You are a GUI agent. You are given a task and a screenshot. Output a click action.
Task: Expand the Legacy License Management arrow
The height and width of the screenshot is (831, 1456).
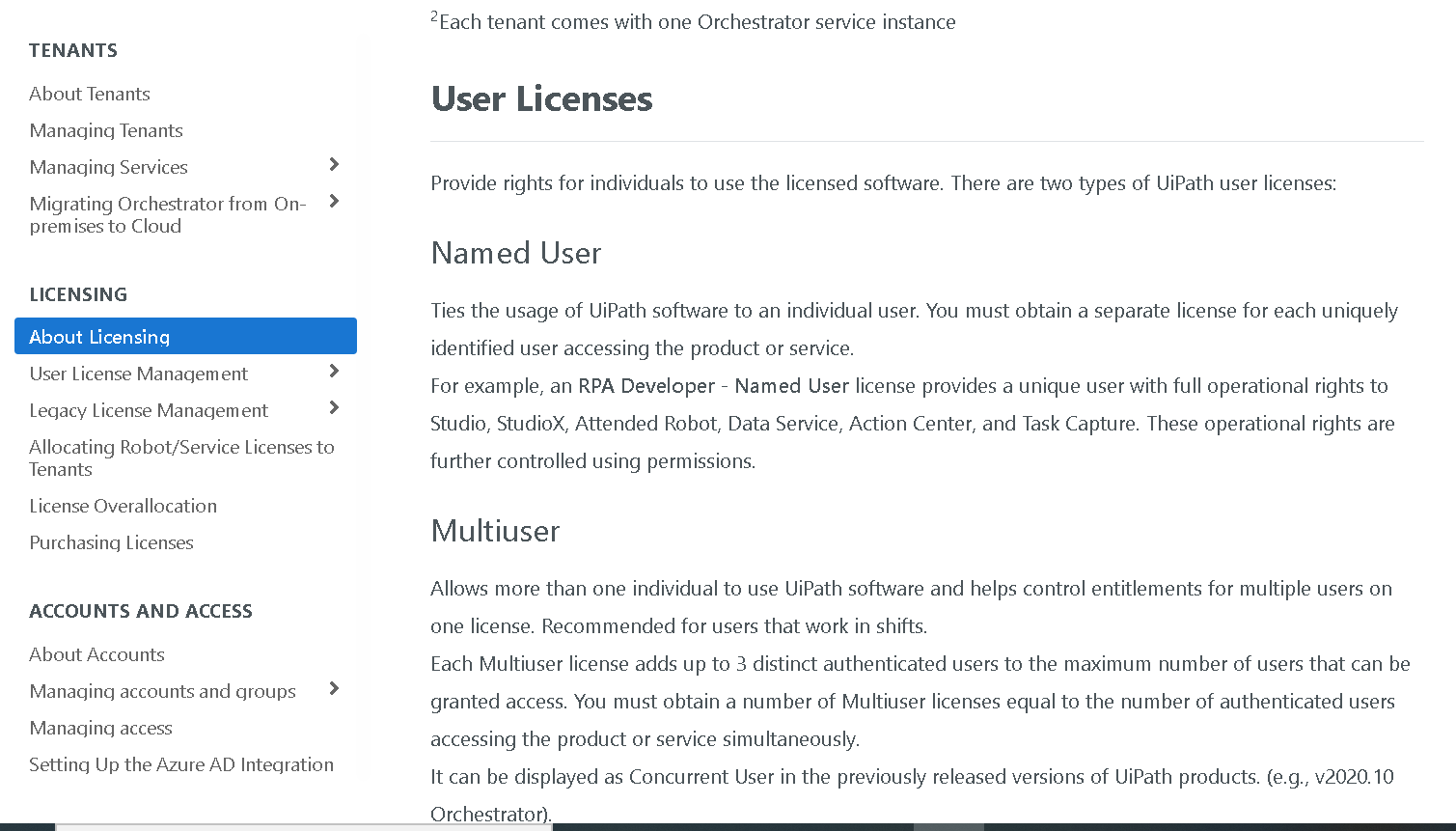[334, 408]
